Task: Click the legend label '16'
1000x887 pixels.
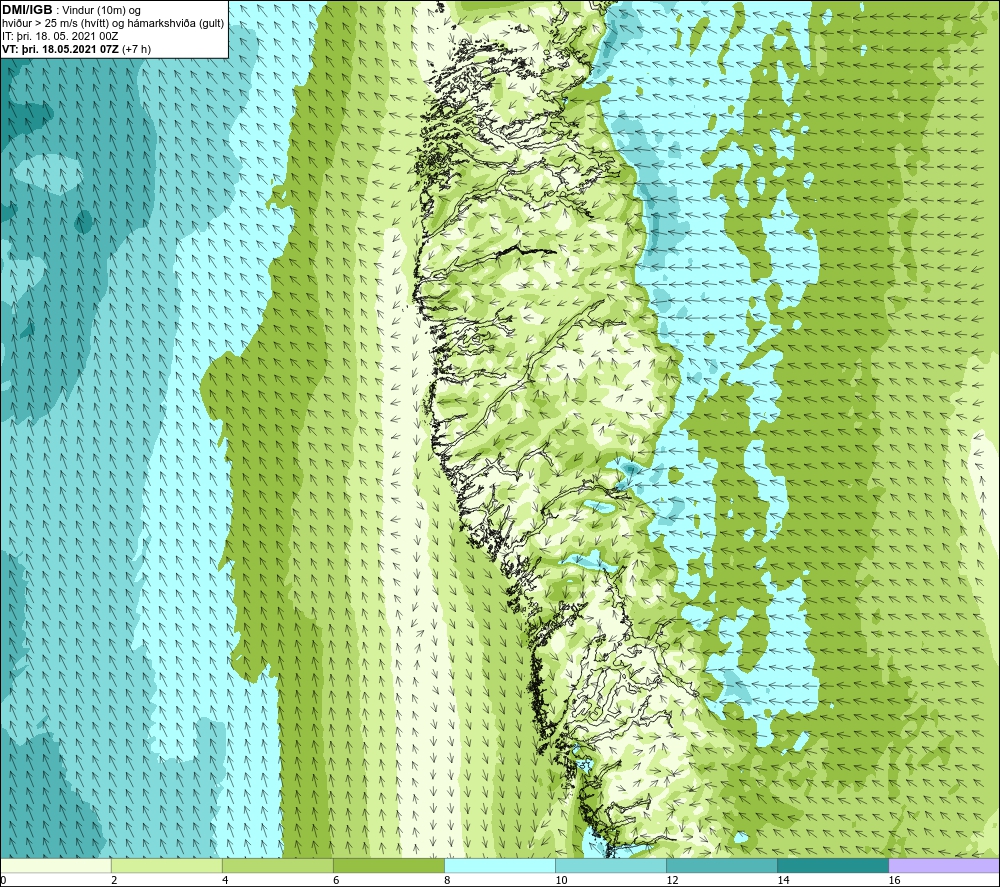Action: point(893,881)
